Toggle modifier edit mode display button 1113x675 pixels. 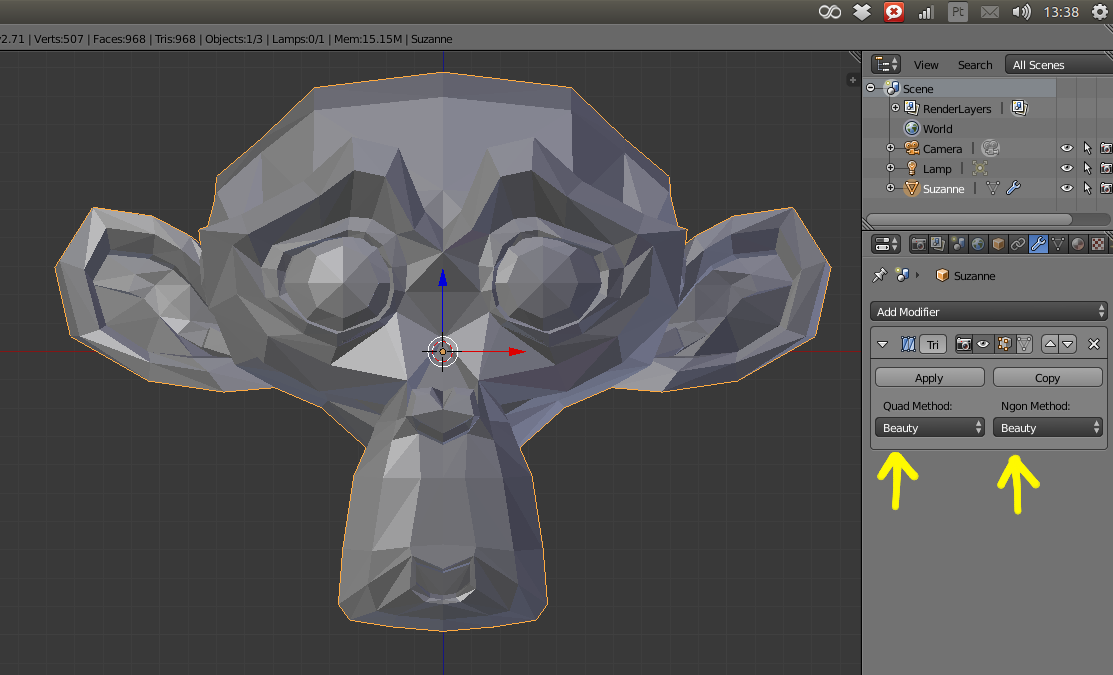point(1004,344)
